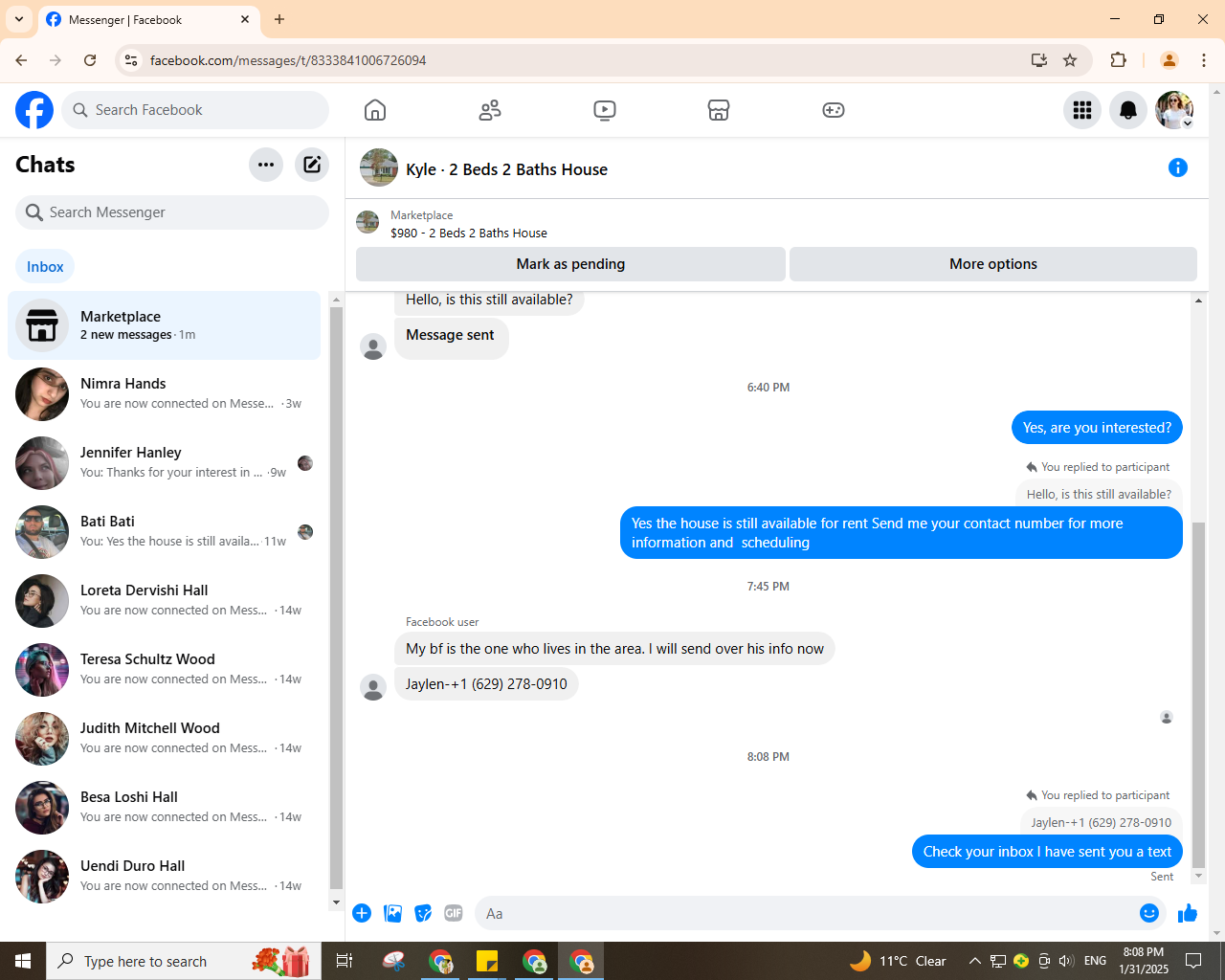Click the More options button
1225x980 pixels.
pos(993,264)
